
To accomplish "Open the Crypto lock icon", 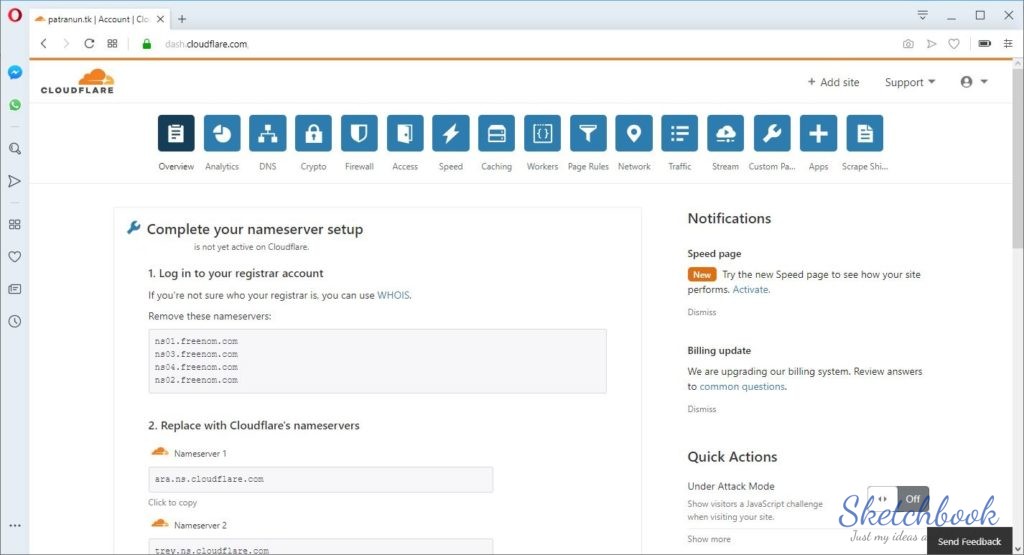I will 313,133.
